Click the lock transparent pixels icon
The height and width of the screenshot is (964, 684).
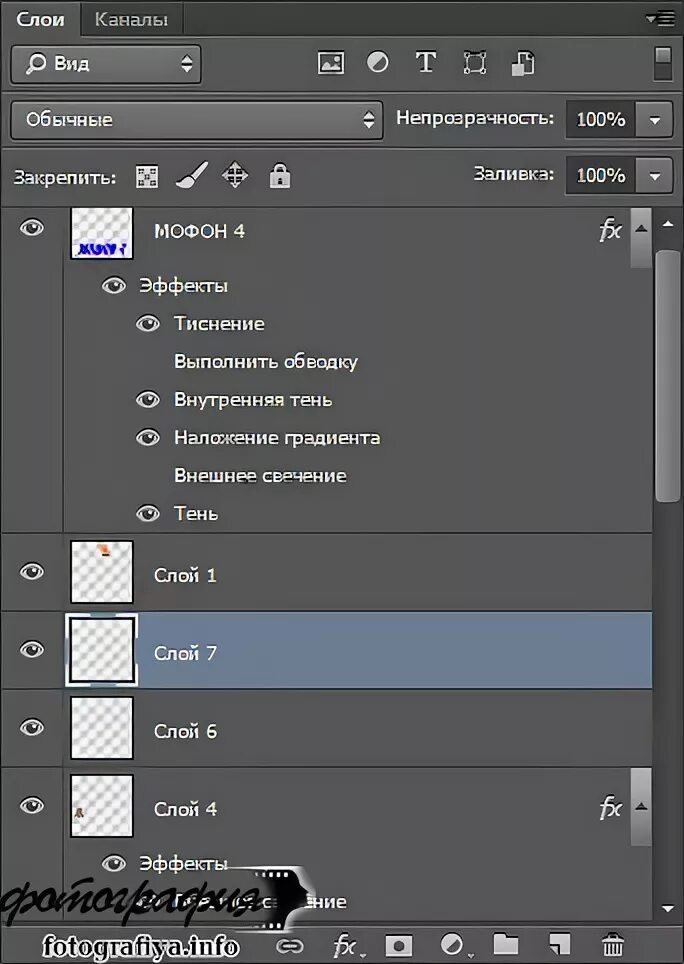coord(147,177)
